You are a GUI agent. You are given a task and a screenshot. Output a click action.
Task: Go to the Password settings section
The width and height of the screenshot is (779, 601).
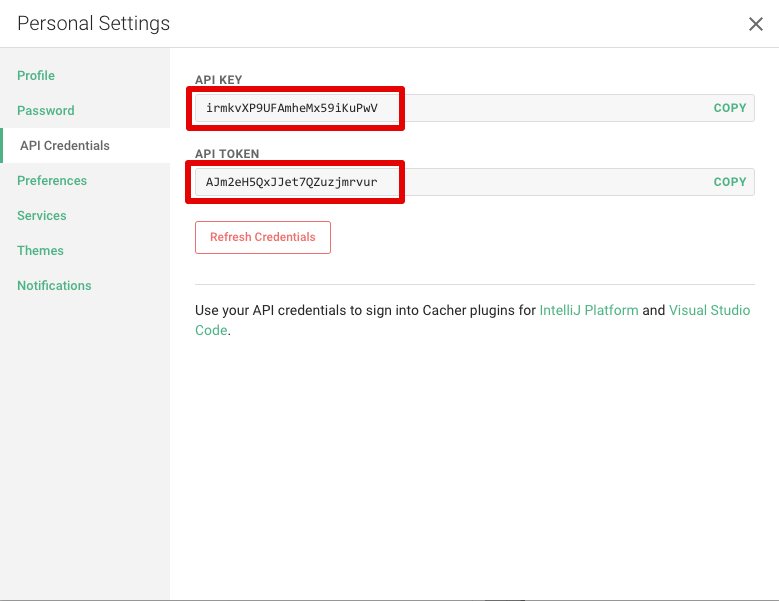pos(46,111)
